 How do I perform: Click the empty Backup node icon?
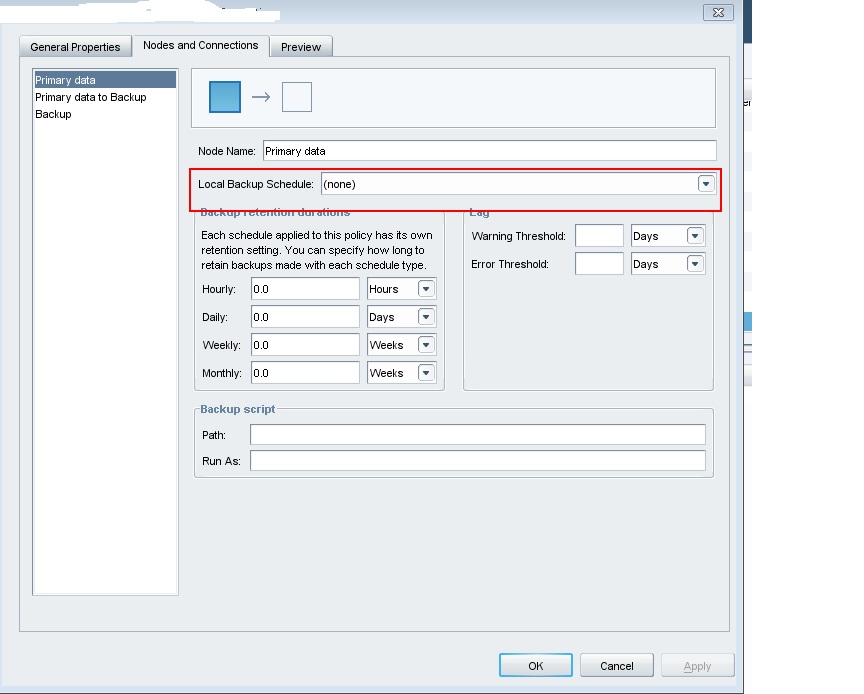[297, 97]
